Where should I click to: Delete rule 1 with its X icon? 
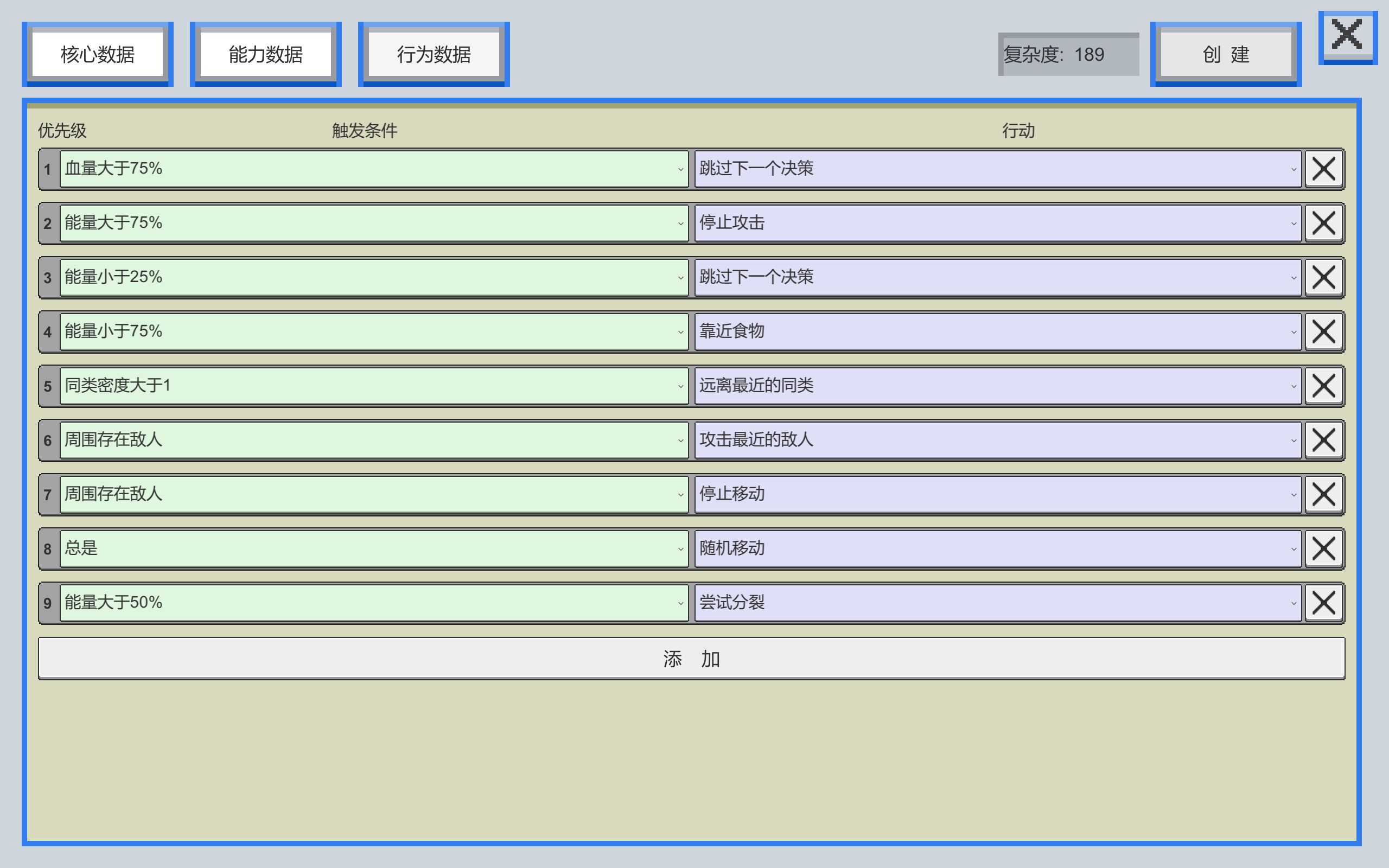pyautogui.click(x=1323, y=169)
